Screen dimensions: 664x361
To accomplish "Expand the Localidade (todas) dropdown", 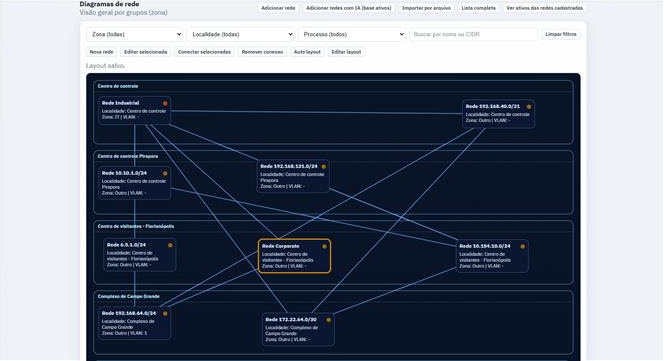I will [x=241, y=34].
